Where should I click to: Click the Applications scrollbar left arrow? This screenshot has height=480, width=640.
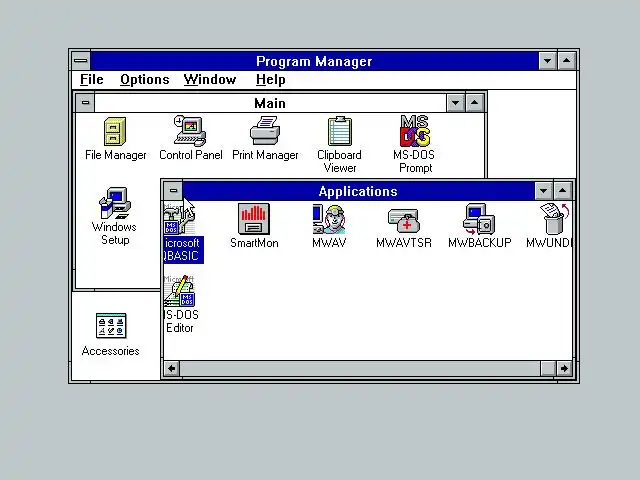click(172, 369)
